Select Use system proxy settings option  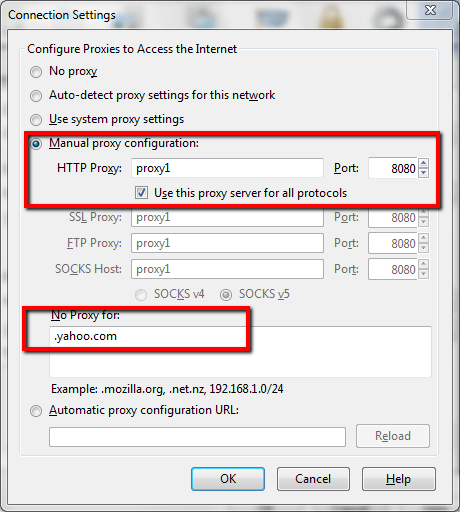(x=36, y=120)
